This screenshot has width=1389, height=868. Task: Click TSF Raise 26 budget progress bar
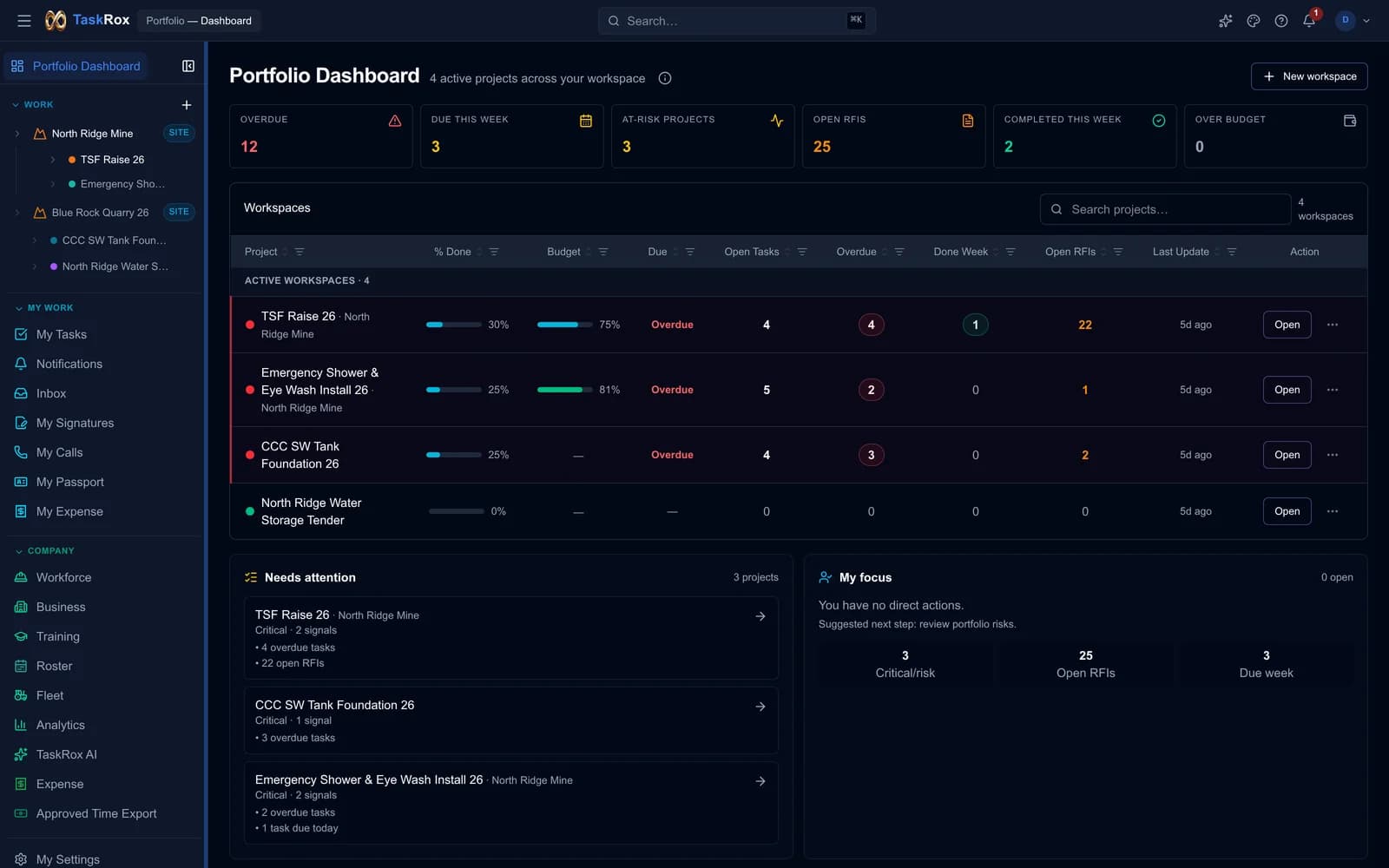tap(565, 325)
